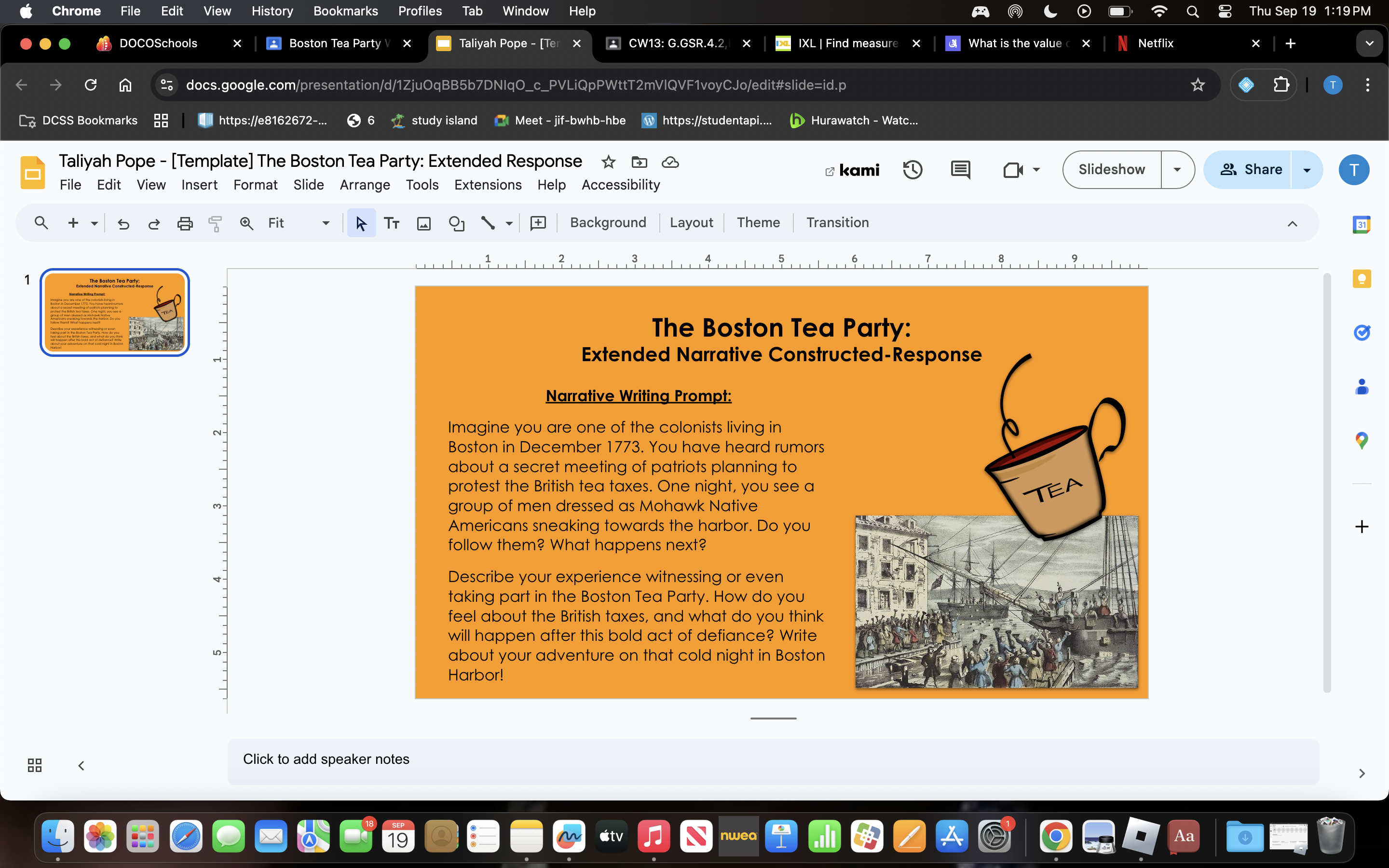1389x868 pixels.
Task: Open Google account avatar T in Slides
Action: click(x=1354, y=170)
